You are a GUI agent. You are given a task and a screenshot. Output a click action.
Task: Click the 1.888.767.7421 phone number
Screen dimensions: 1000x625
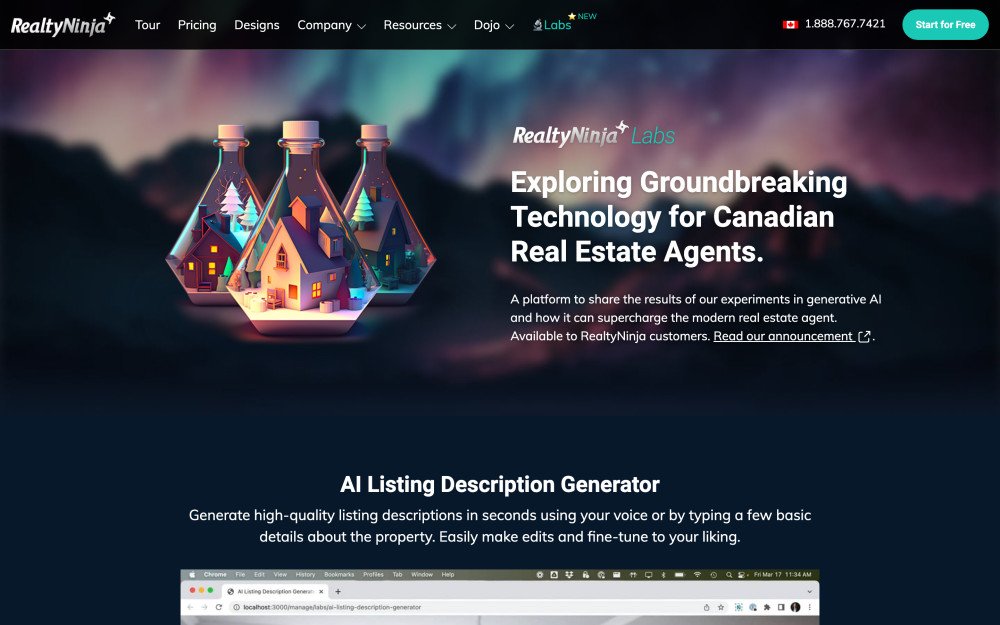(845, 24)
